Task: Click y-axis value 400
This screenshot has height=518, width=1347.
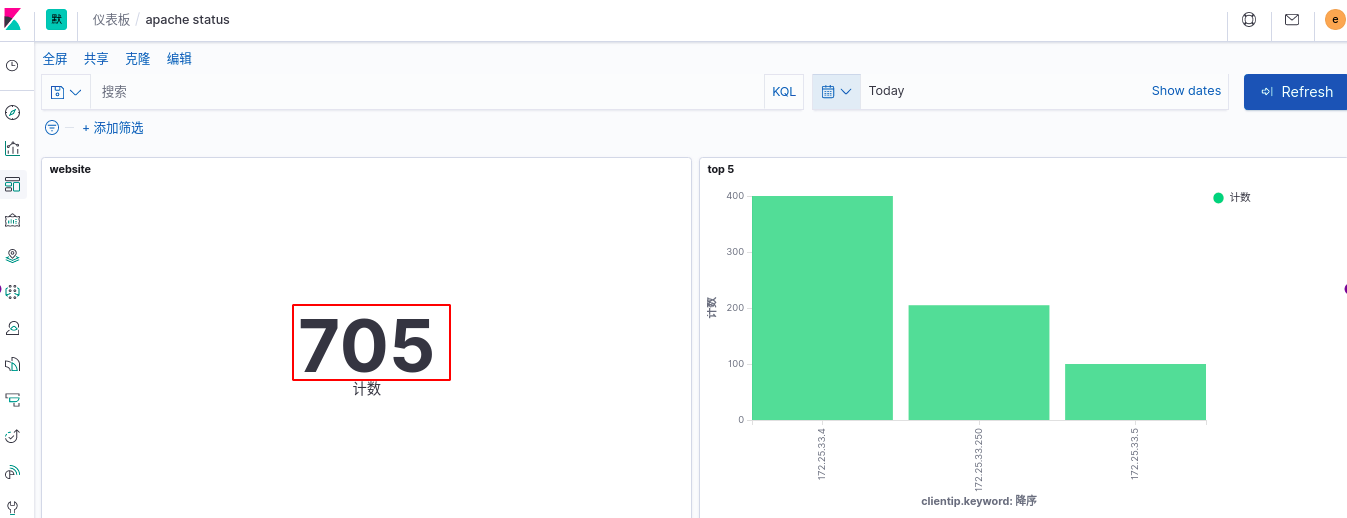Action: (x=735, y=196)
